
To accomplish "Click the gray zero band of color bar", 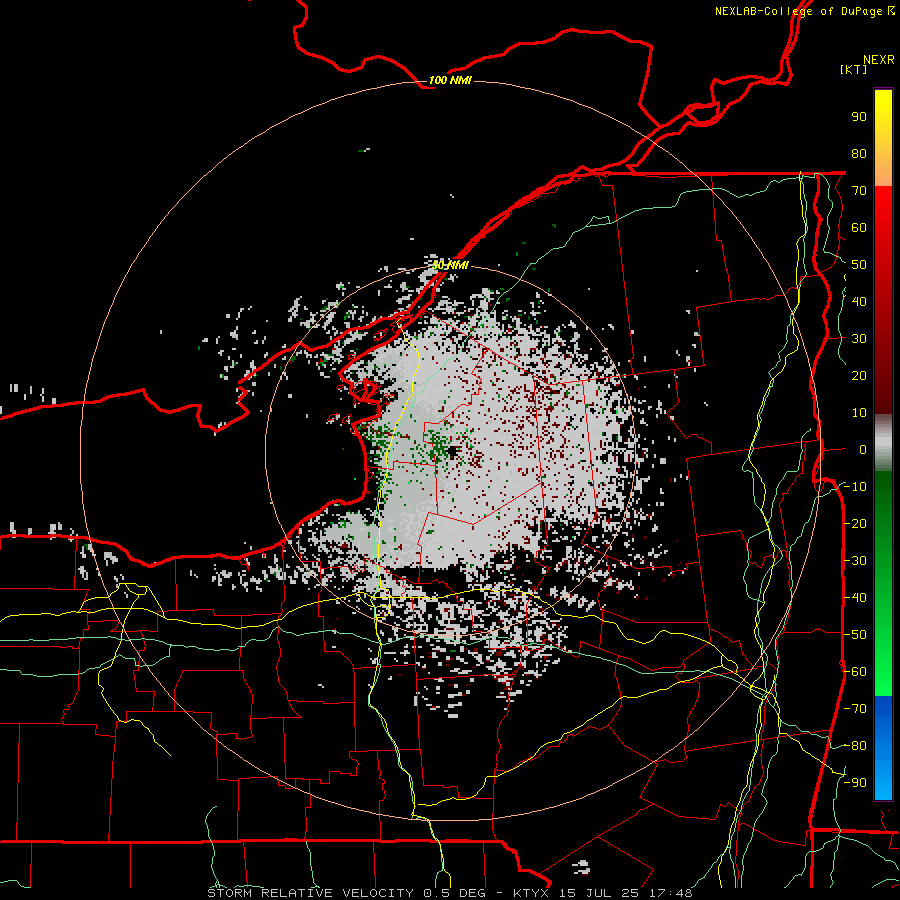I will 883,443.
